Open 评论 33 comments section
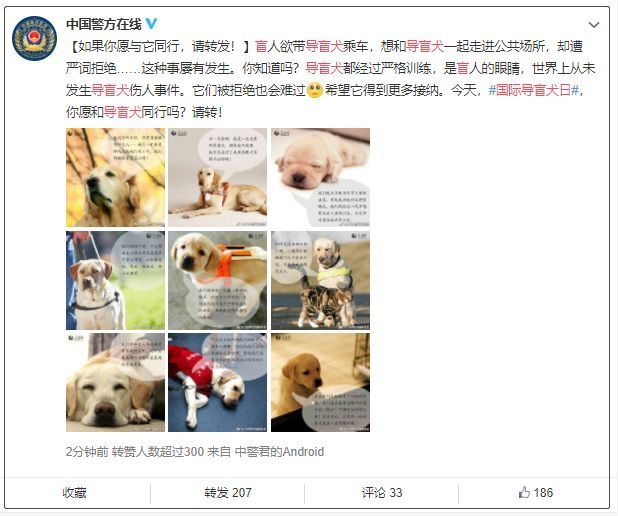The width and height of the screenshot is (618, 516). point(382,493)
